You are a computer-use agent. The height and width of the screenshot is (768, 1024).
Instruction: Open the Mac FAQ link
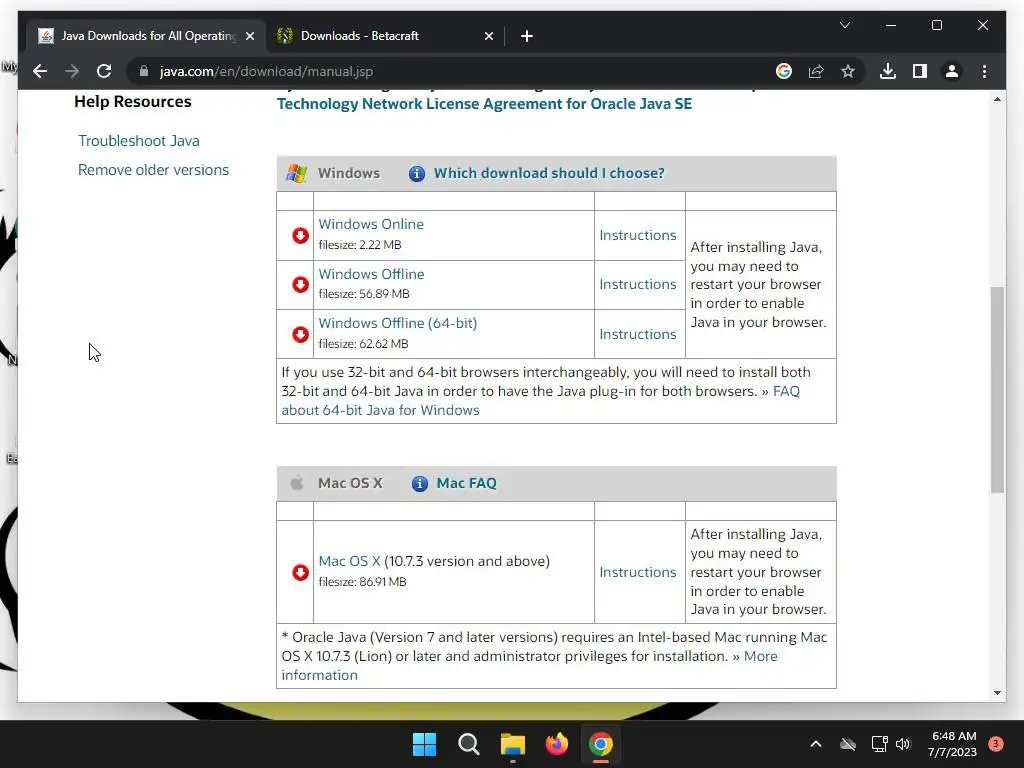(x=466, y=483)
